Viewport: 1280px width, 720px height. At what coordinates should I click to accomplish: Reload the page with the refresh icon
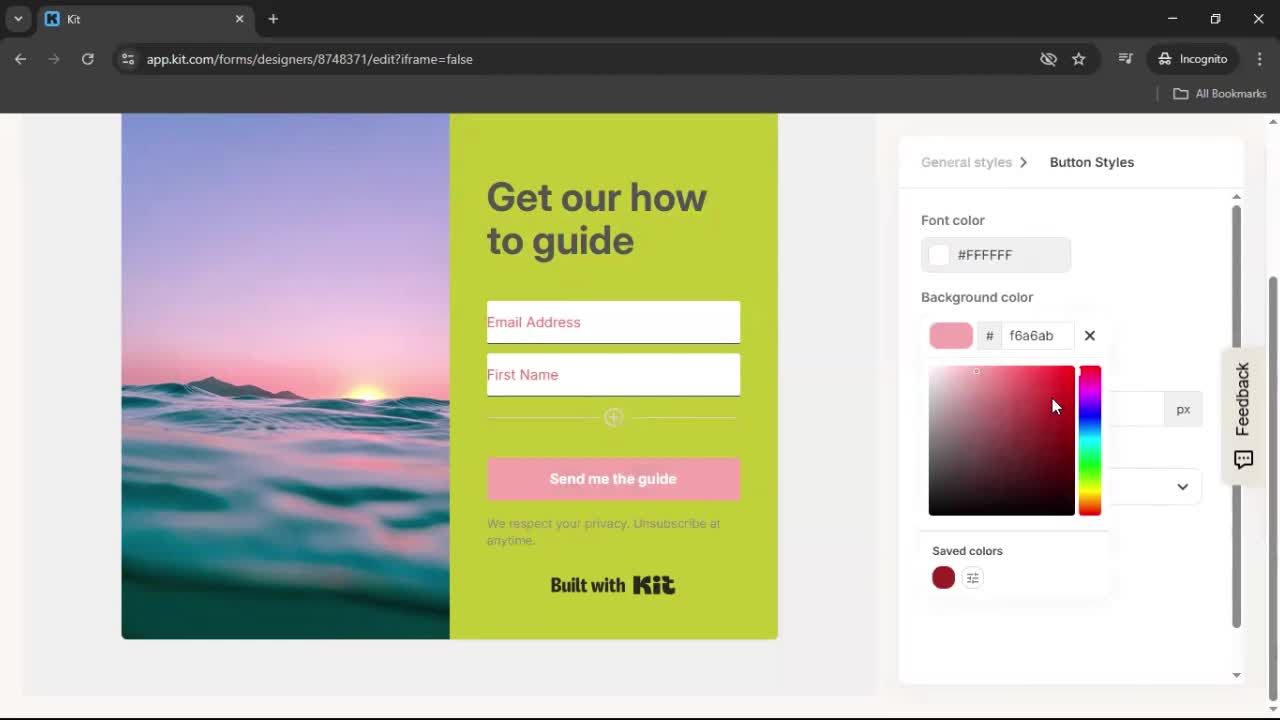click(88, 59)
